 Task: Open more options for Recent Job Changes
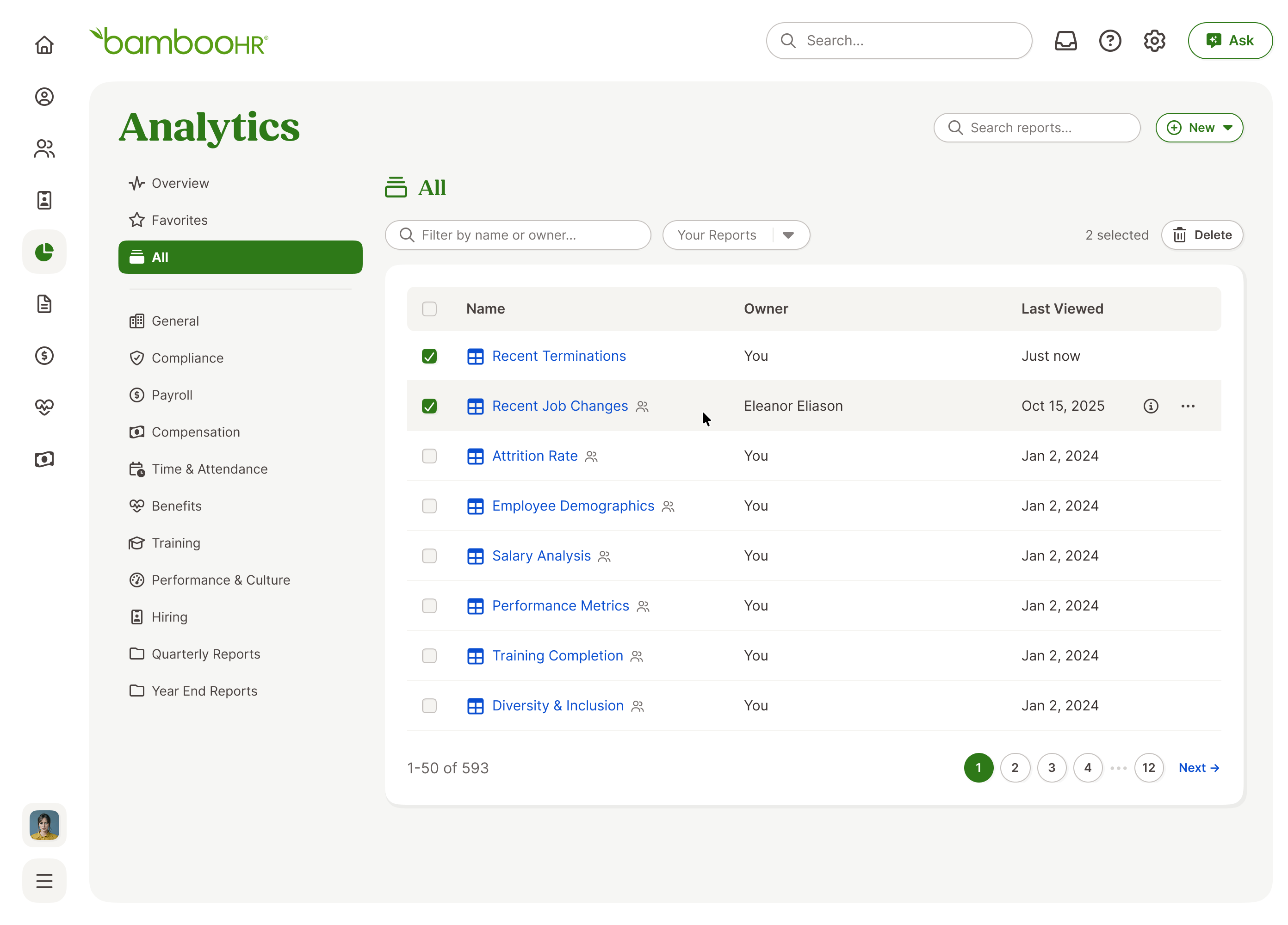pyautogui.click(x=1188, y=406)
